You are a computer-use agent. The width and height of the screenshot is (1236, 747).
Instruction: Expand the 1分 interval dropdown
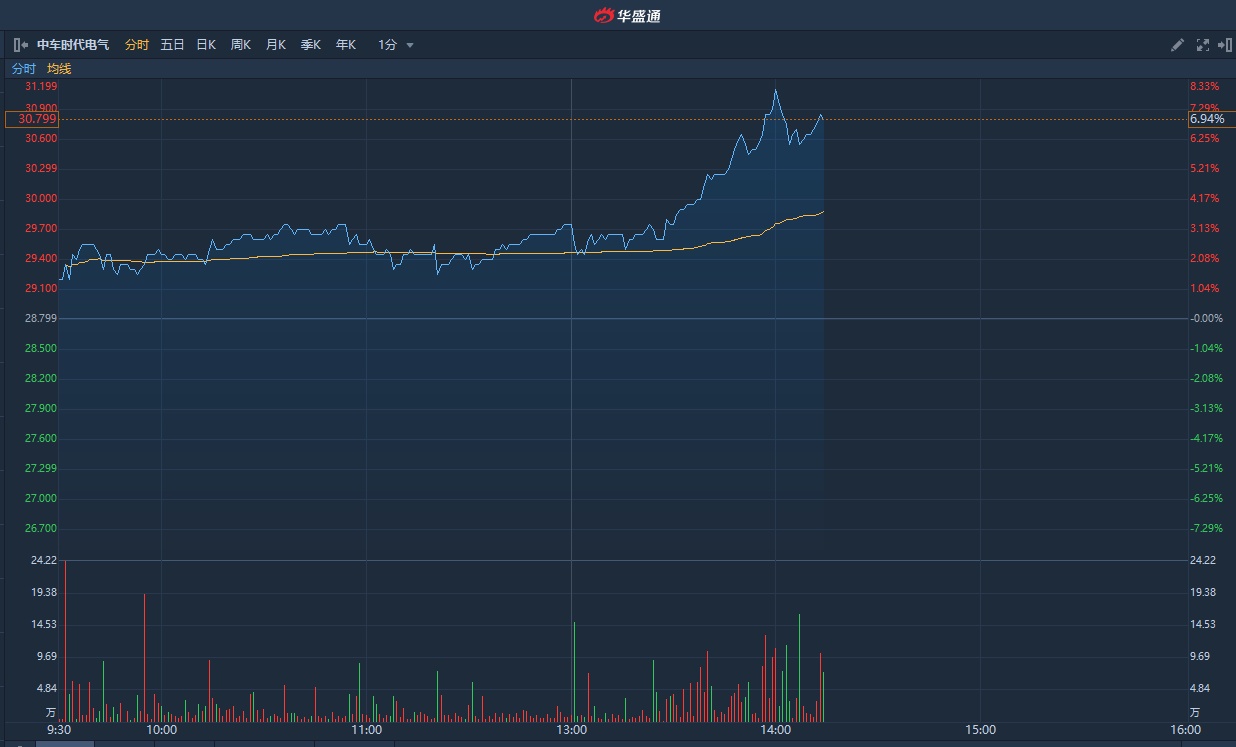tap(396, 45)
